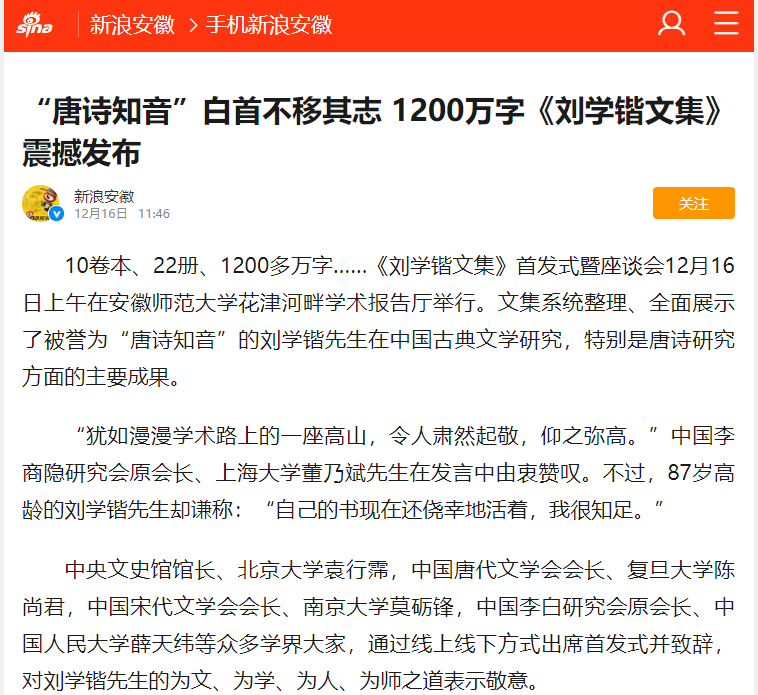The width and height of the screenshot is (758, 695).
Task: Click the quote 犹如漫漫学术路上的一座高山
Action: point(226,436)
